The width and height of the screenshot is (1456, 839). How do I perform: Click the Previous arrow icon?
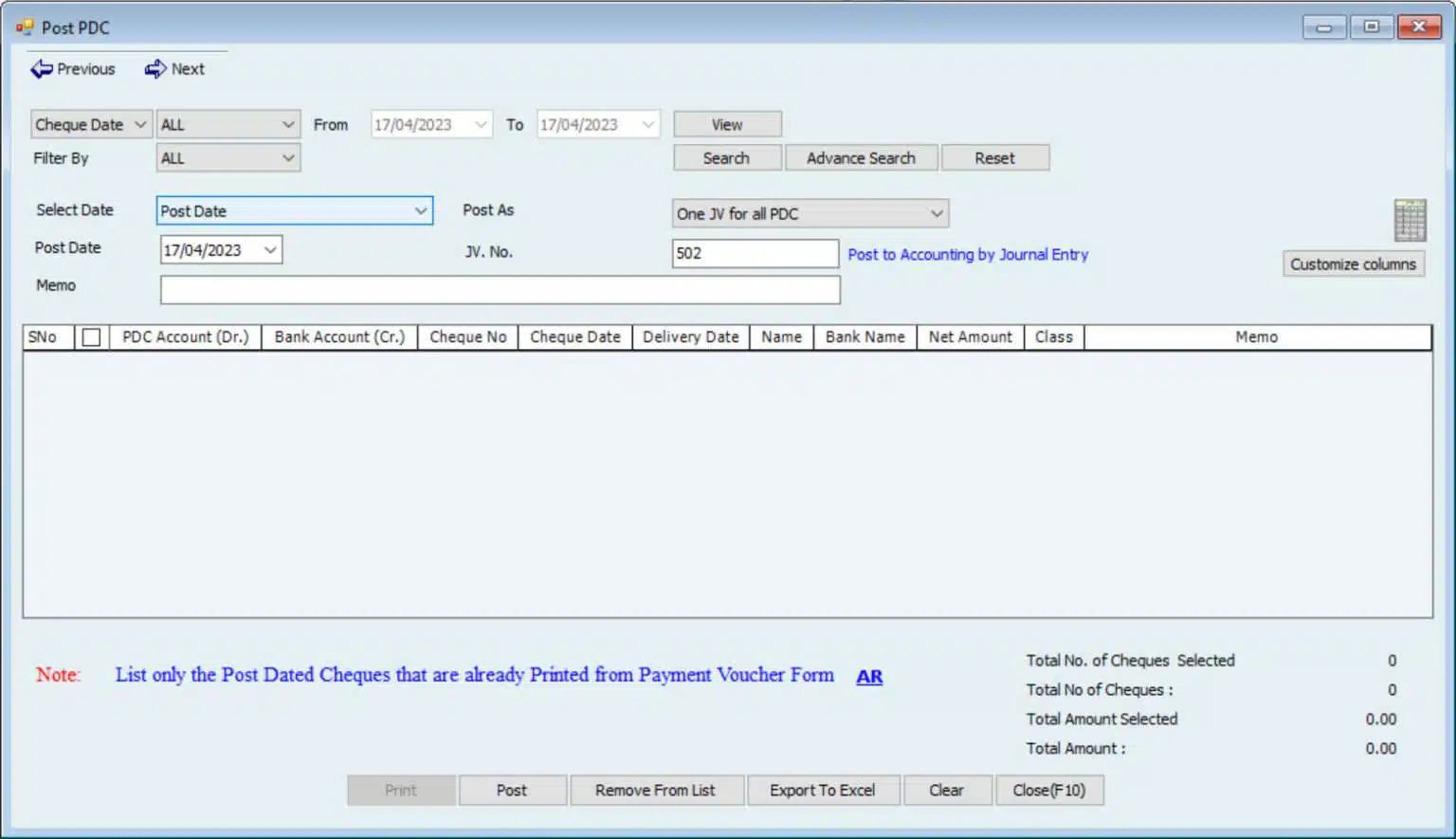click(x=42, y=69)
